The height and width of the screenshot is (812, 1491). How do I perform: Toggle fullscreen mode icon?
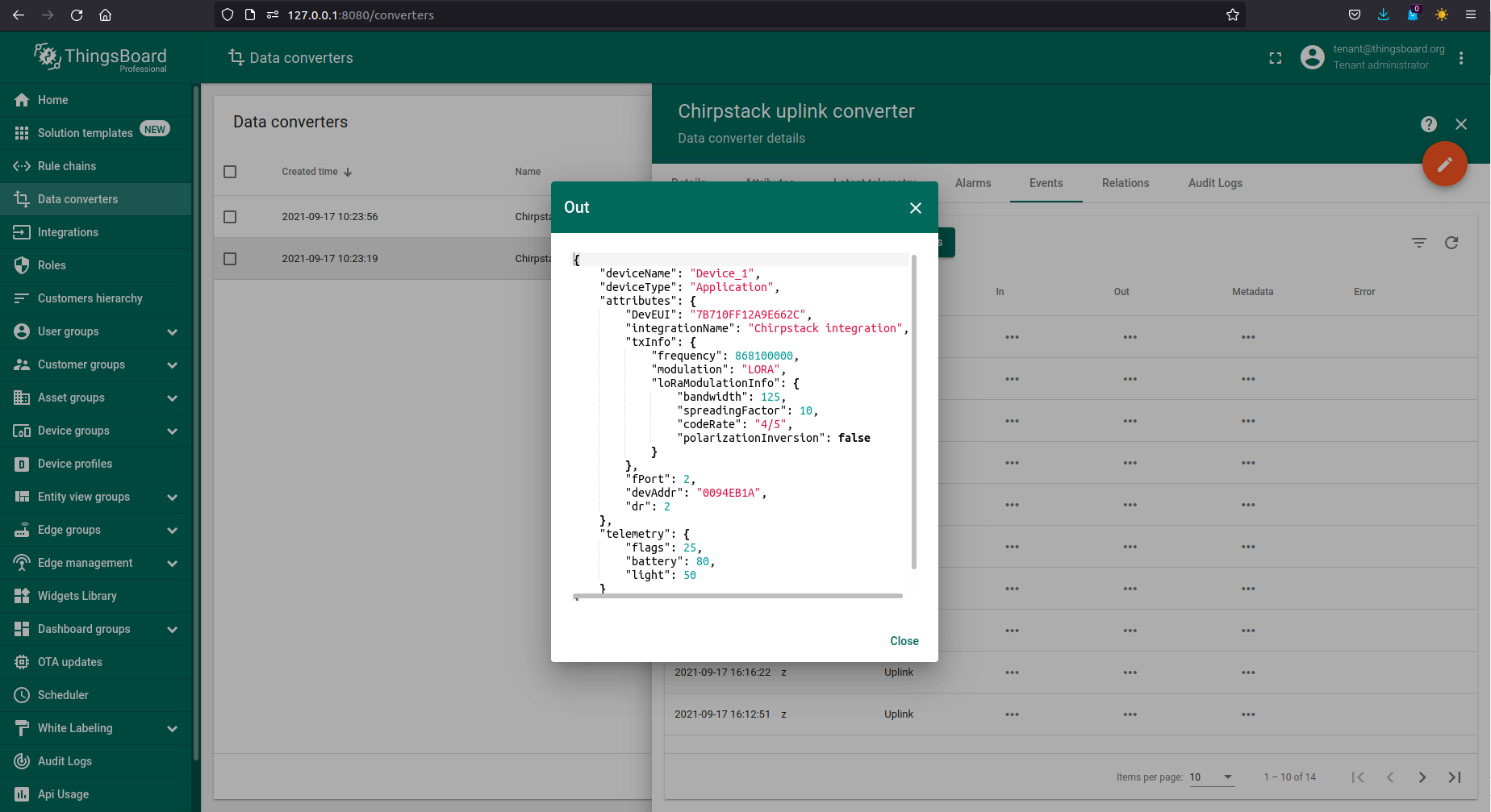pos(1275,58)
